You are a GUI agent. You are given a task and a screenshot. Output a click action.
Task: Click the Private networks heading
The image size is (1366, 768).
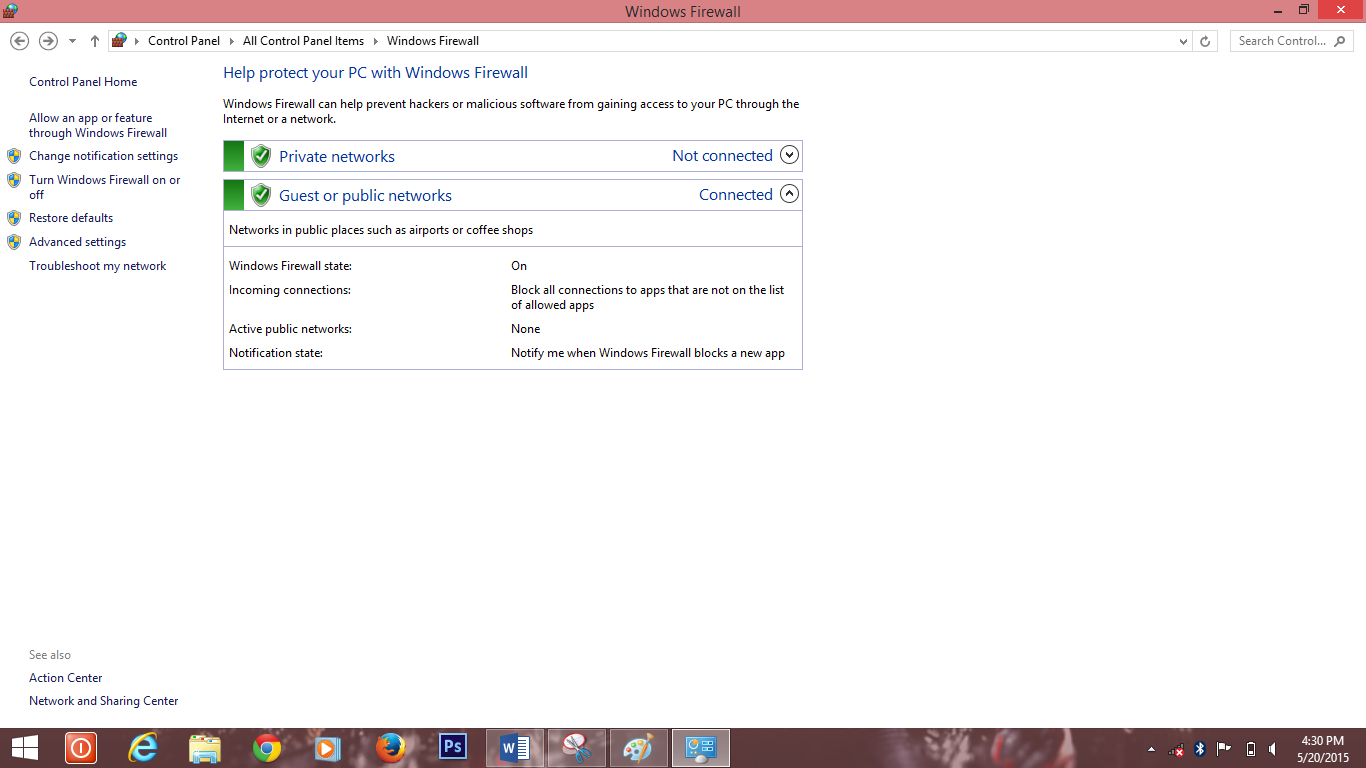coord(337,157)
